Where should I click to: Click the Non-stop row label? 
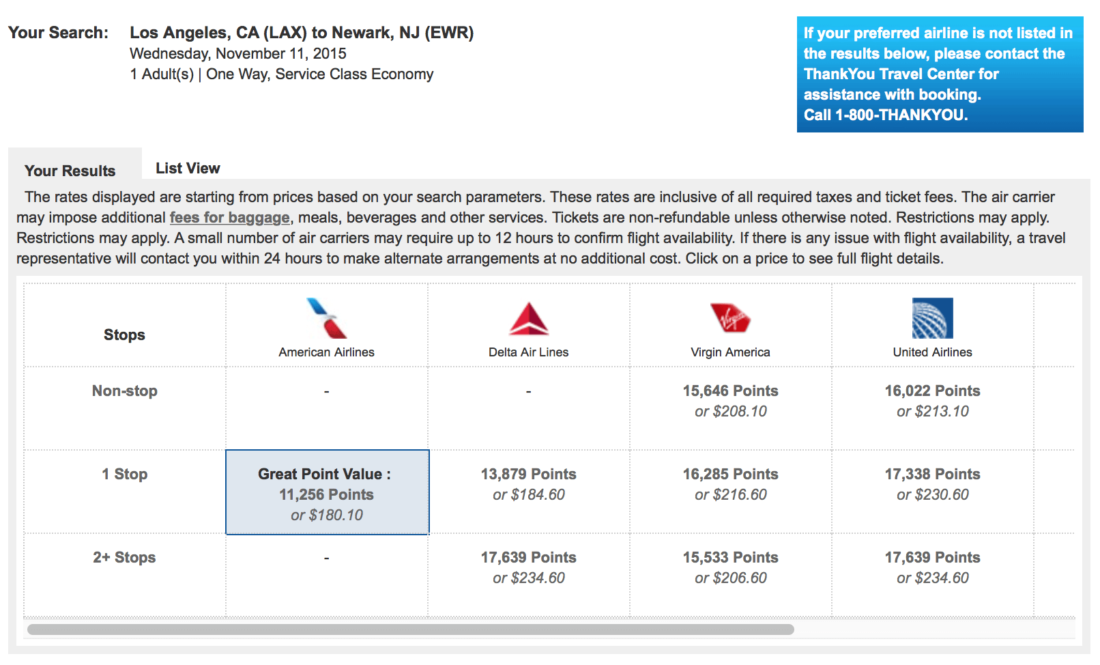[x=124, y=391]
